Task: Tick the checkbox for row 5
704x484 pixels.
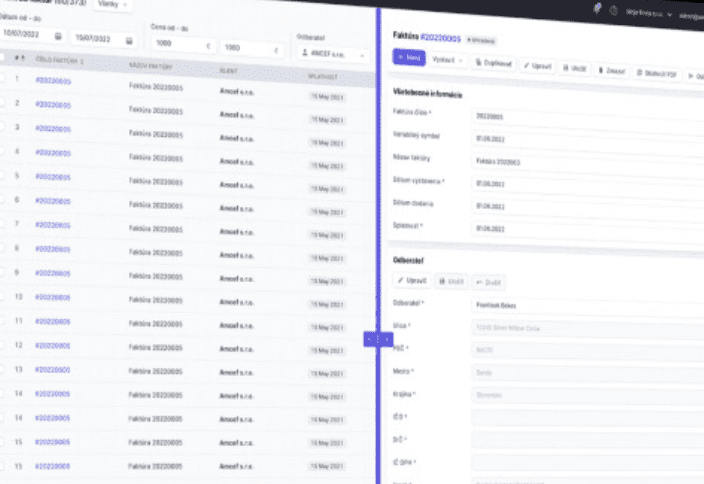Action: pos(2,175)
